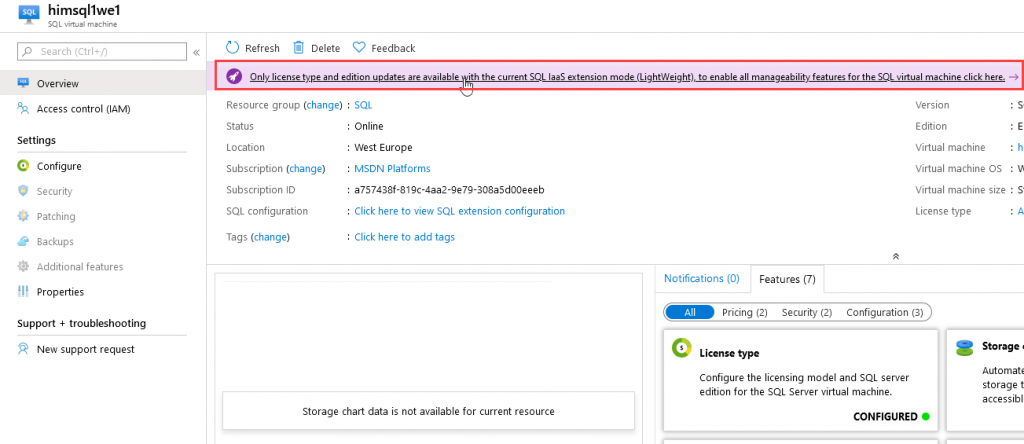The width and height of the screenshot is (1024, 444).
Task: Open the SQL resource group link
Action: point(363,104)
